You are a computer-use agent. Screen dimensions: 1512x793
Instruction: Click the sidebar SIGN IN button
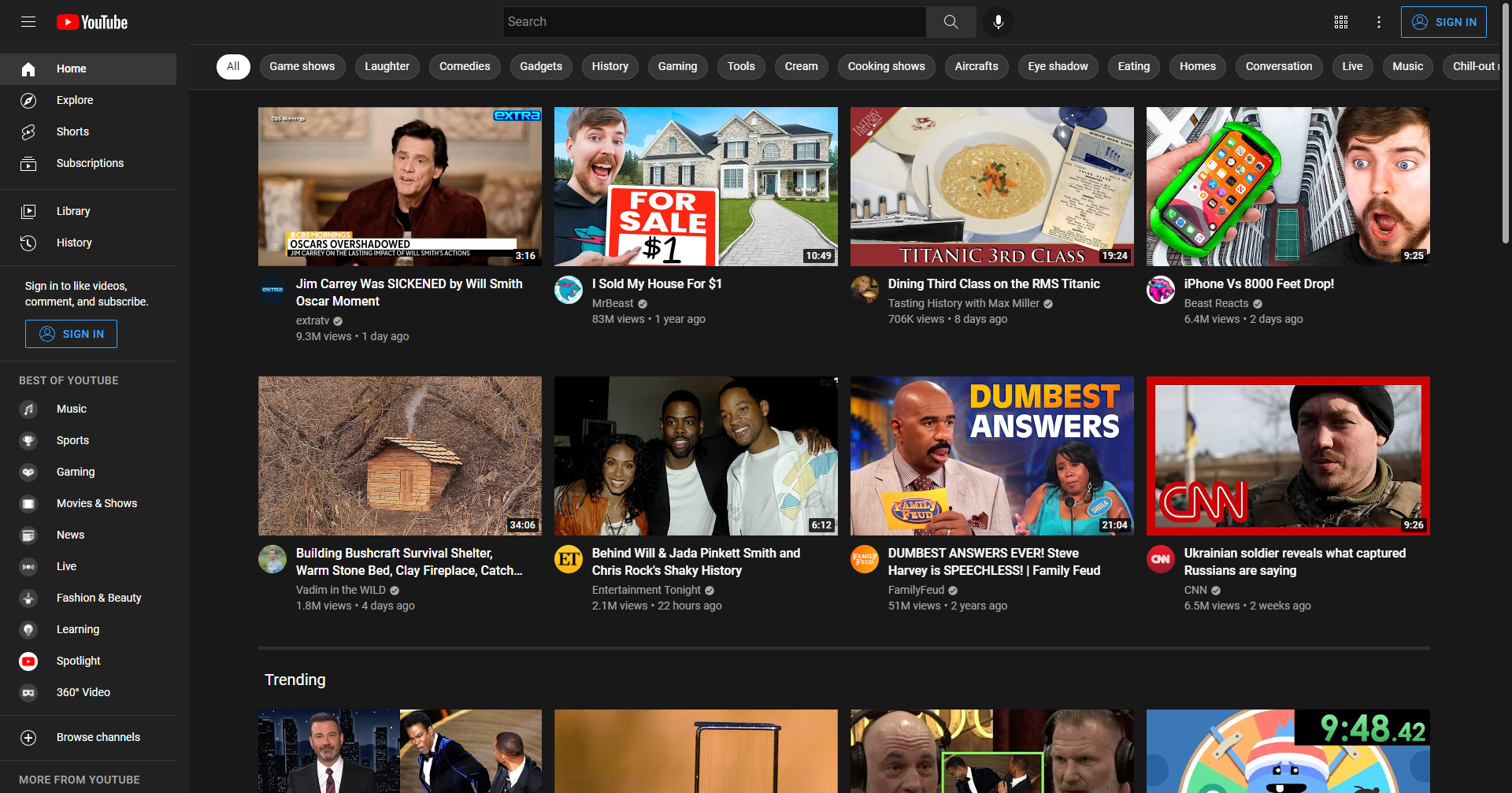click(x=71, y=334)
